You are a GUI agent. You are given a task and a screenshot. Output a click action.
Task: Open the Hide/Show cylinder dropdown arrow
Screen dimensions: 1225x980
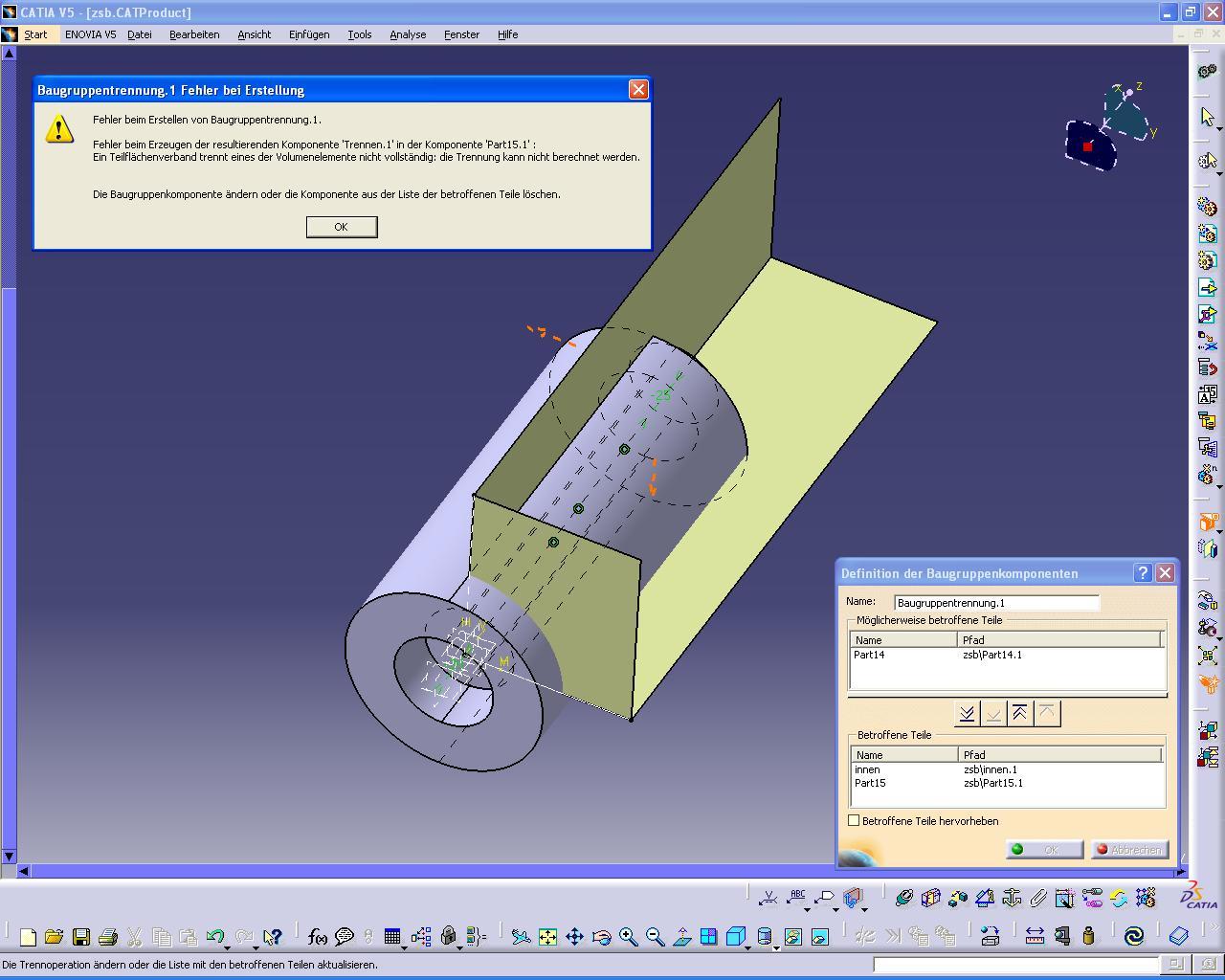click(776, 947)
